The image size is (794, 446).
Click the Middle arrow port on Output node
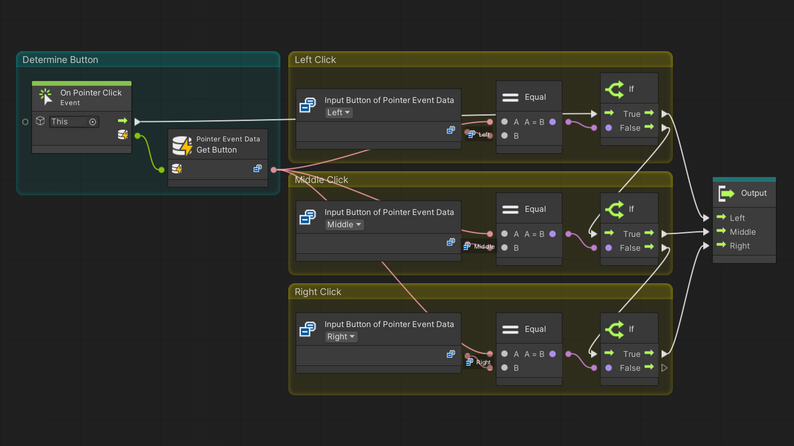721,231
